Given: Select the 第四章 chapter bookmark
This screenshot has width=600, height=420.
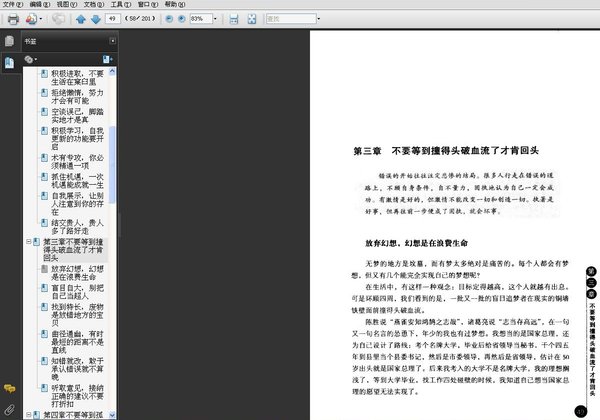Looking at the screenshot, I should click(73, 415).
